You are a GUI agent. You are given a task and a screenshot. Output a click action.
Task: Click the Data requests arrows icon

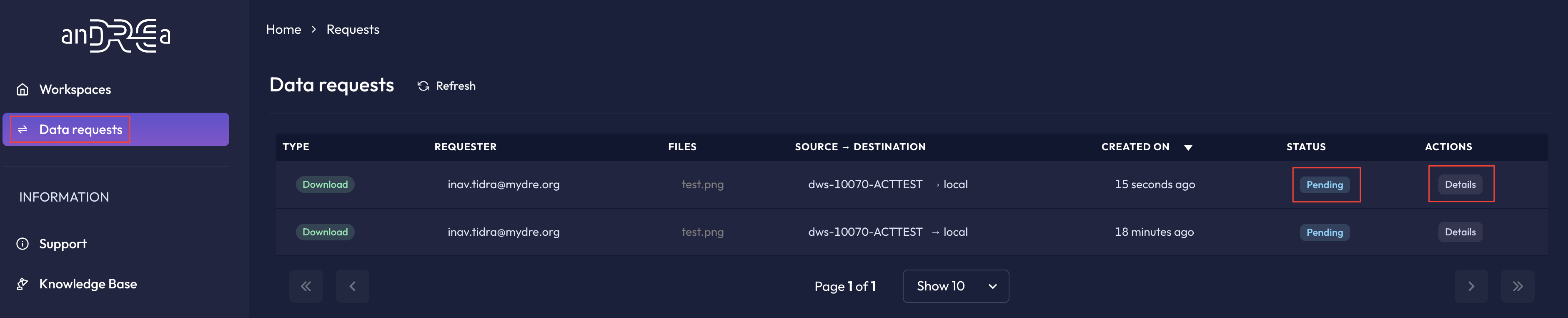pyautogui.click(x=23, y=130)
